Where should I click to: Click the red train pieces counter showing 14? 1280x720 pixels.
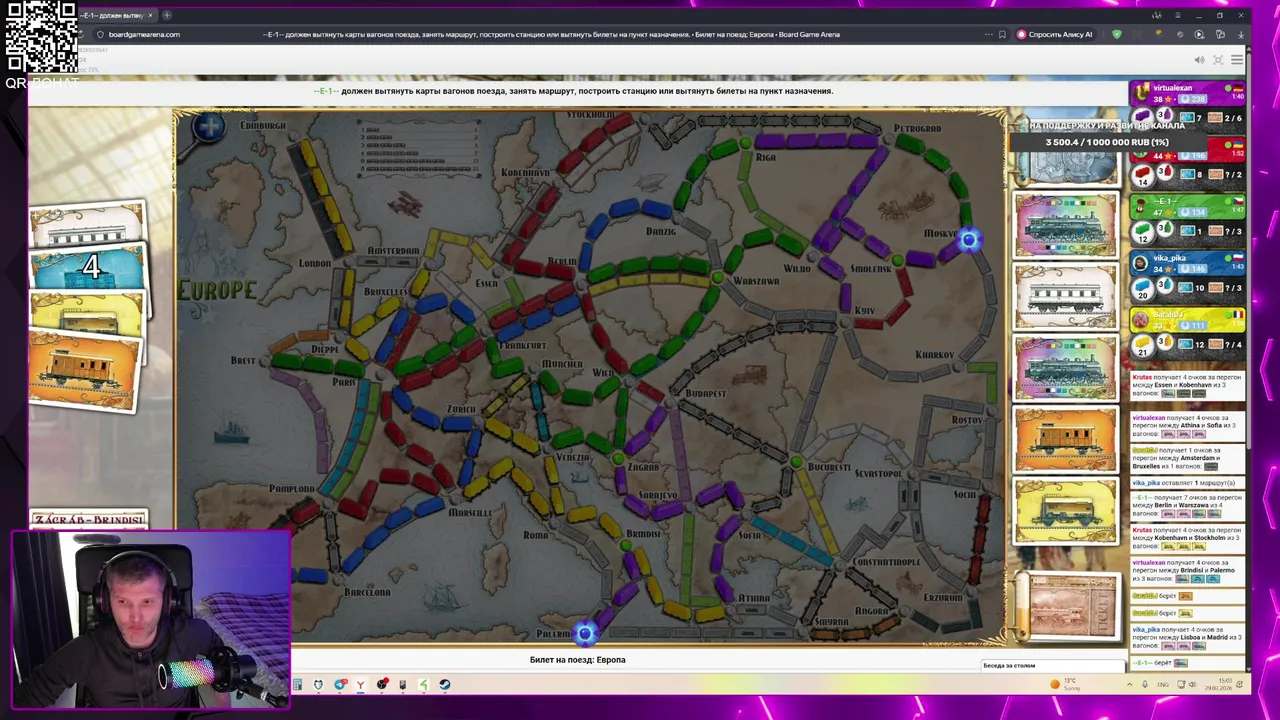(1143, 176)
